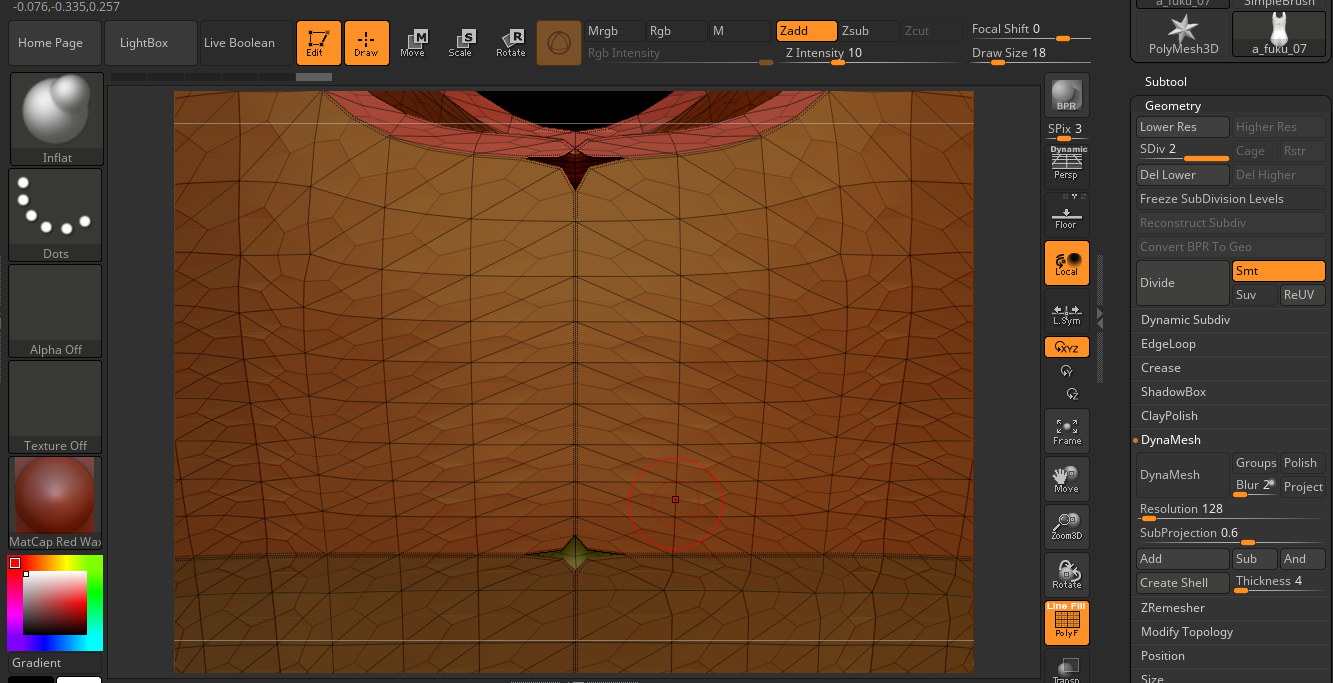Viewport: 1333px width, 683px height.
Task: Toggle the Smt smooth option
Action: (1279, 271)
